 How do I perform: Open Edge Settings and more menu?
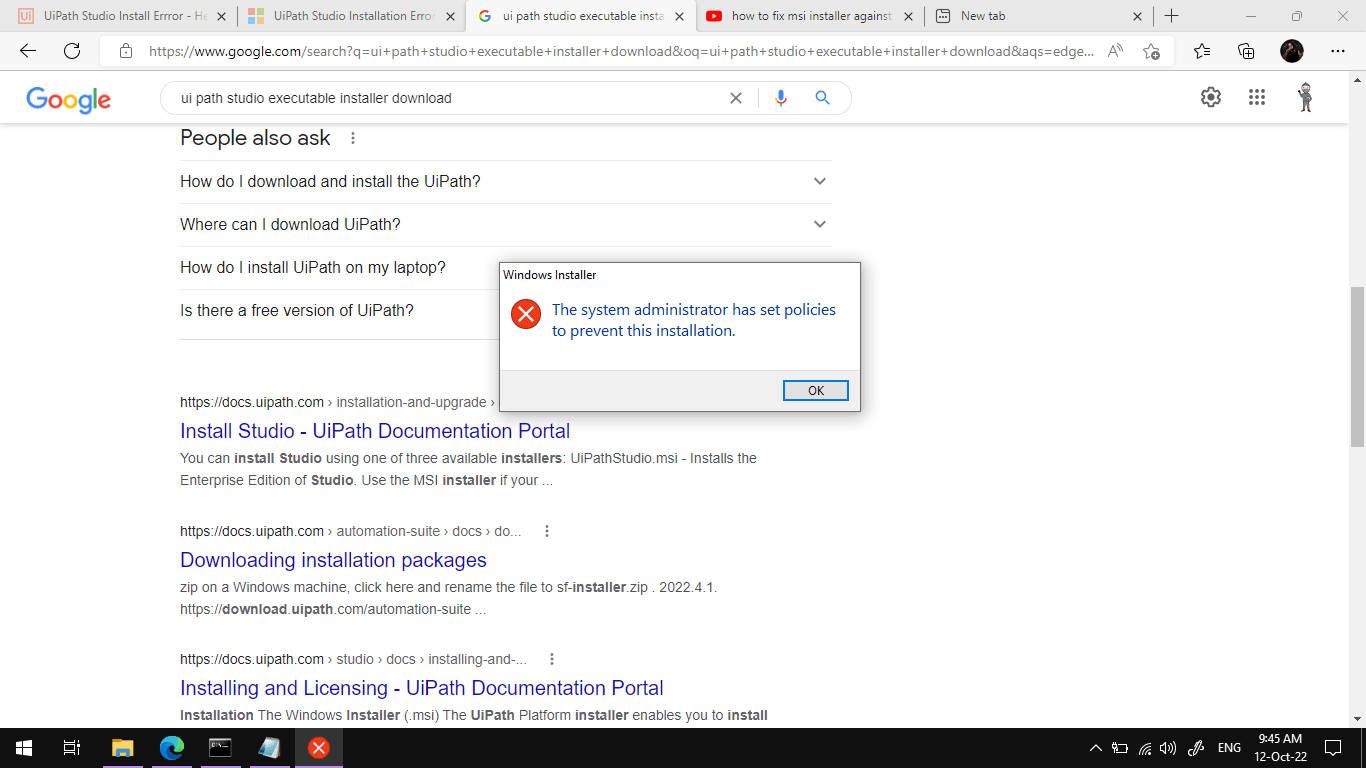tap(1338, 51)
